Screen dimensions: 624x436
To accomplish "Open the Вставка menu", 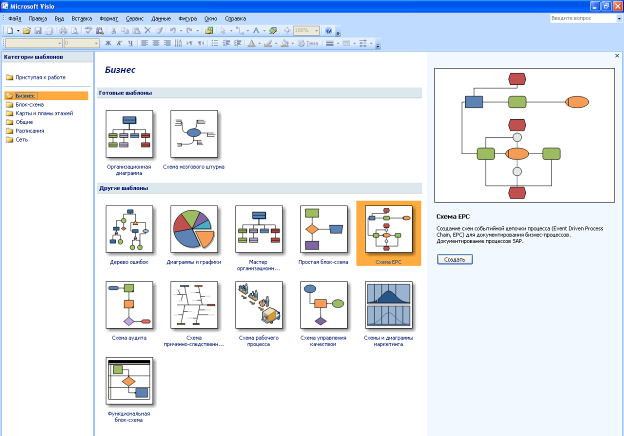I will point(82,18).
